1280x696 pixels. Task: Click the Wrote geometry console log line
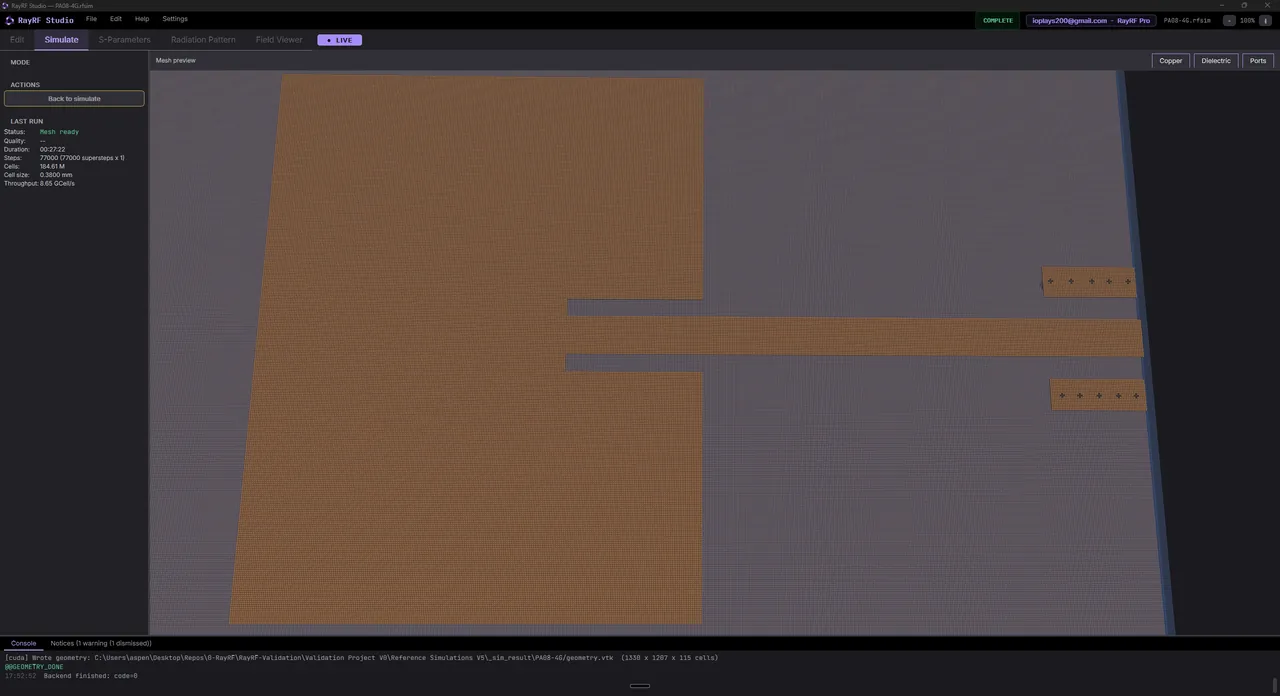[361, 658]
